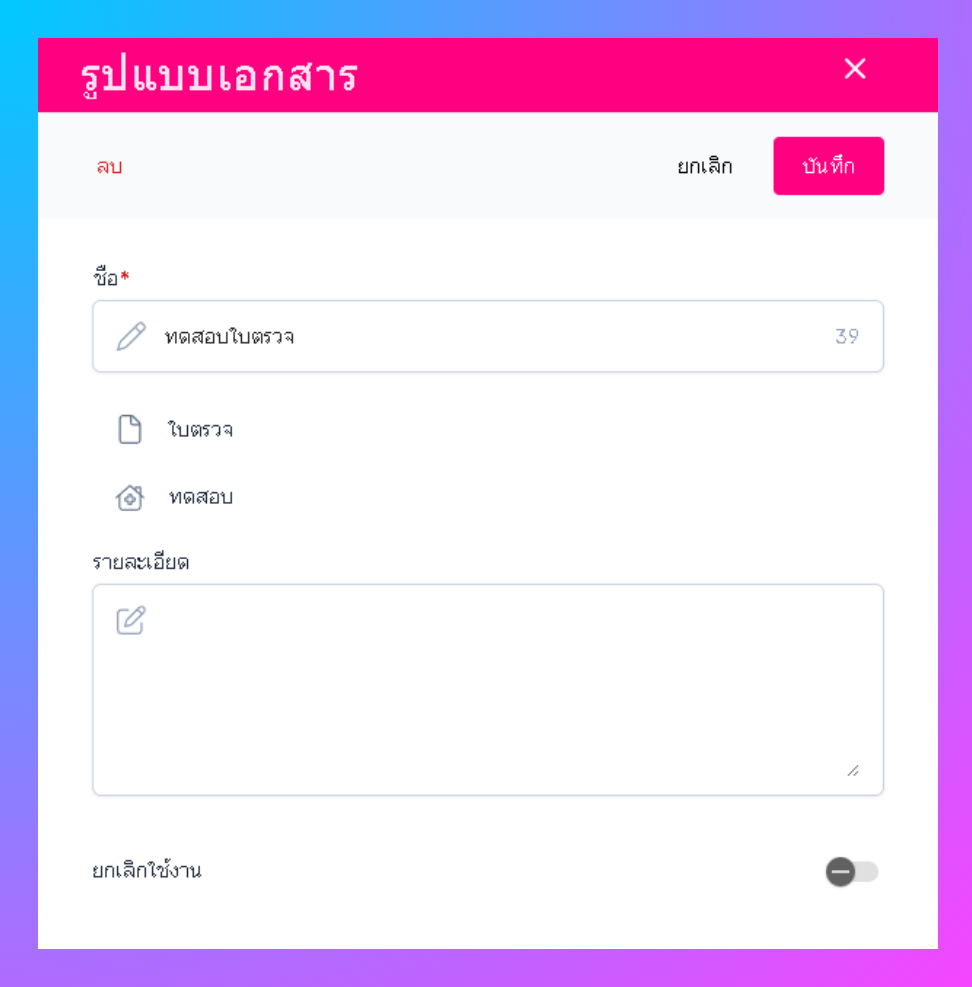The image size is (972, 987).
Task: Click the red ลบ delete link
Action: (x=109, y=167)
